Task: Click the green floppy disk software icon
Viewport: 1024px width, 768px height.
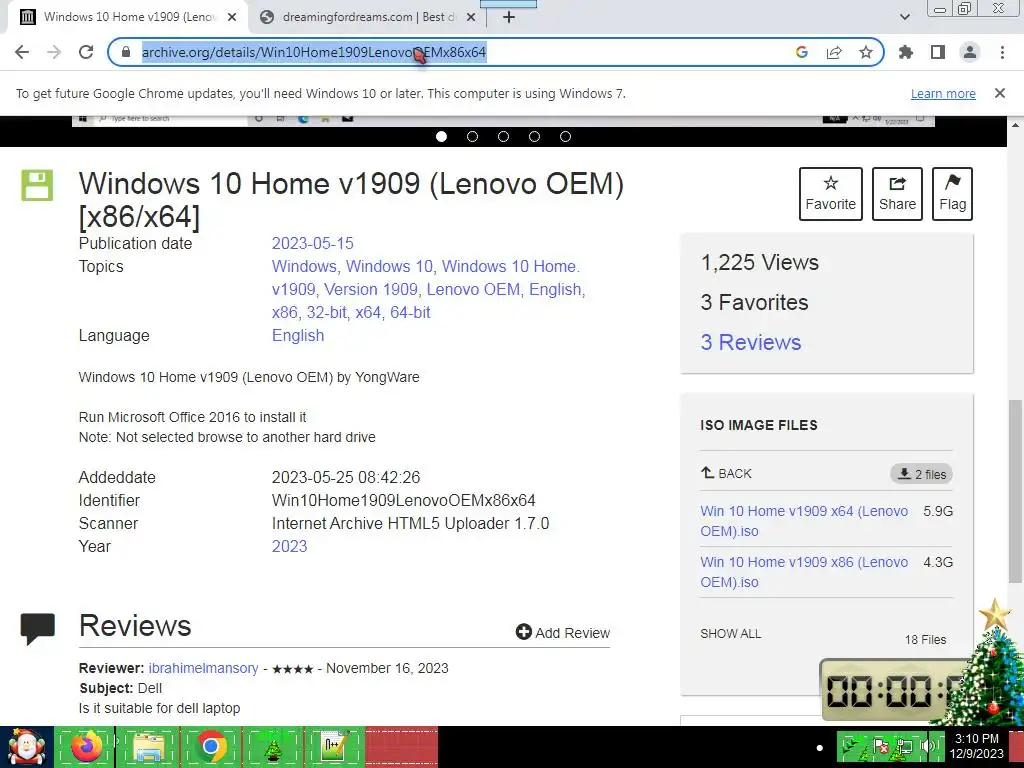Action: click(37, 185)
